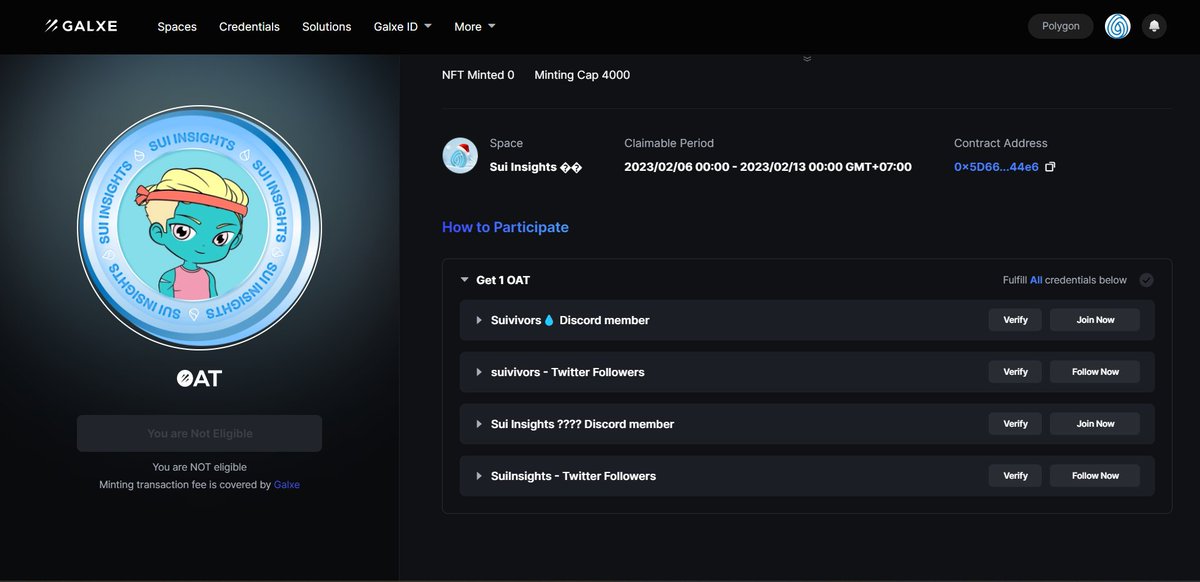Click the Contract Address label
The width and height of the screenshot is (1200, 582).
pos(1001,143)
